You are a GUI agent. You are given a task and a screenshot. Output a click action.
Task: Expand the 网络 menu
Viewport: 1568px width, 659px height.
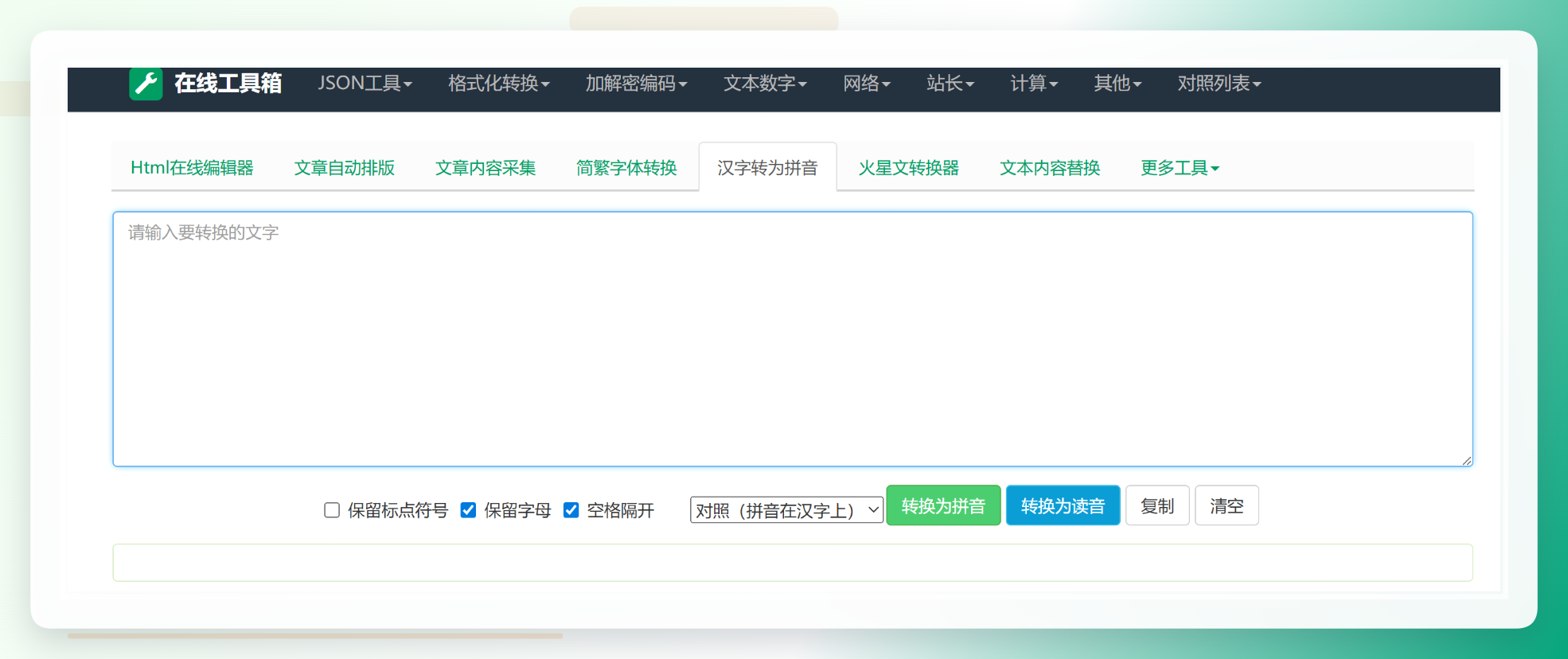click(x=867, y=83)
